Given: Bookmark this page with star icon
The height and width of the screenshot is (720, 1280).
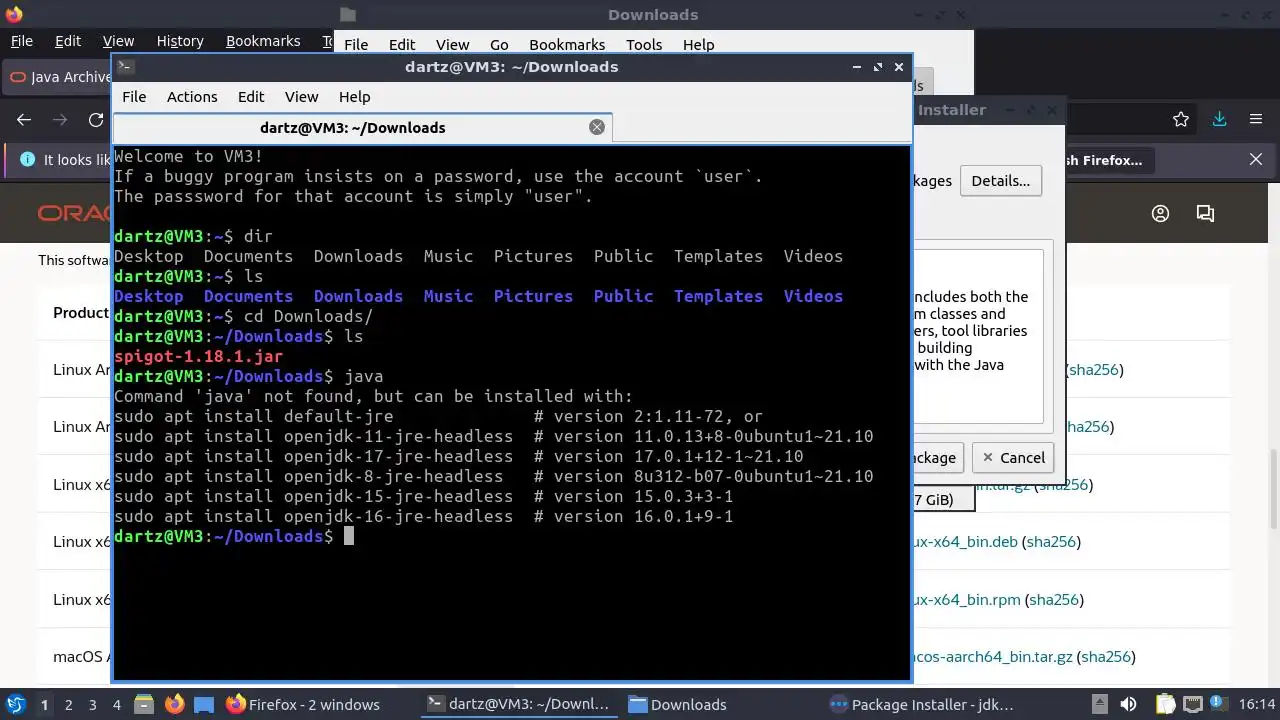Looking at the screenshot, I should click(x=1181, y=120).
